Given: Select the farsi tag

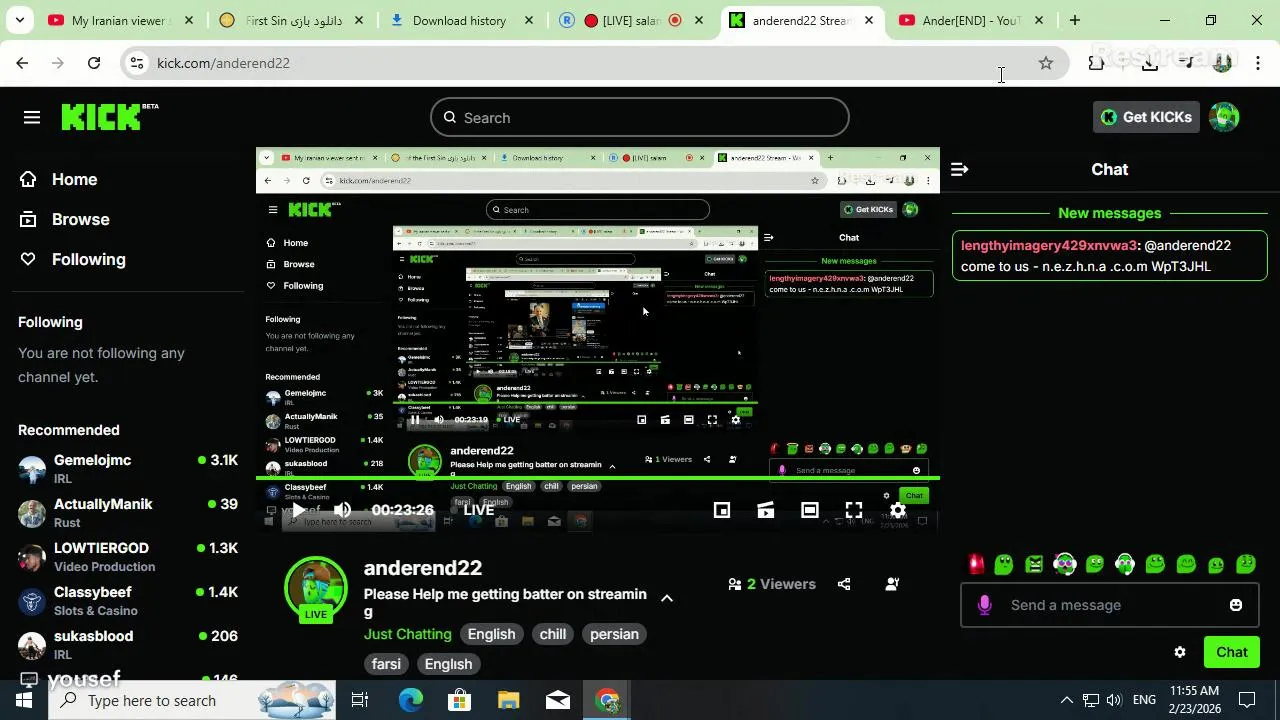Looking at the screenshot, I should (386, 664).
